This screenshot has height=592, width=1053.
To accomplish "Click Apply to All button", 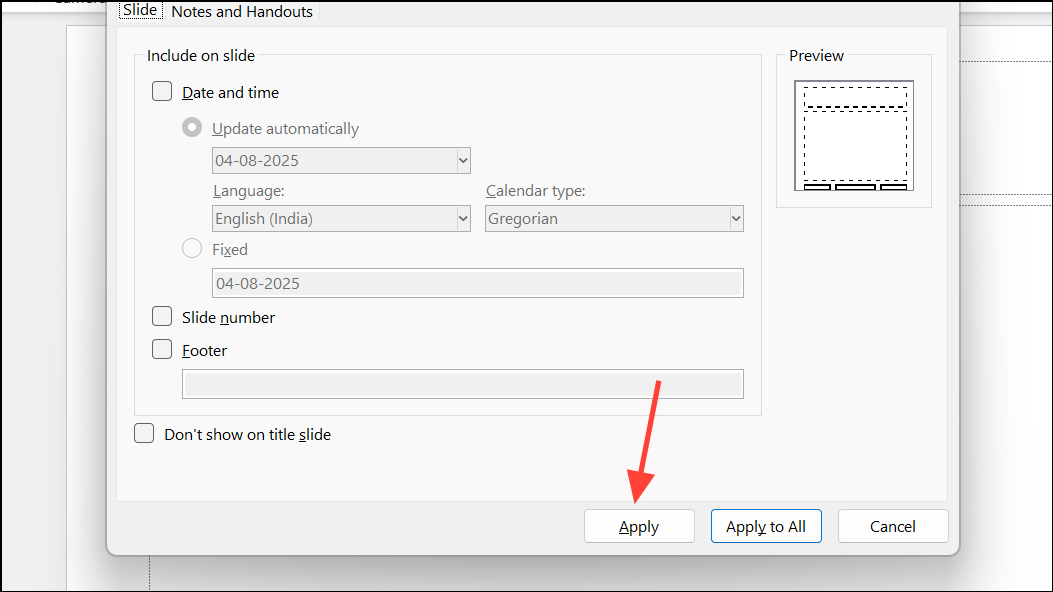I will (766, 526).
